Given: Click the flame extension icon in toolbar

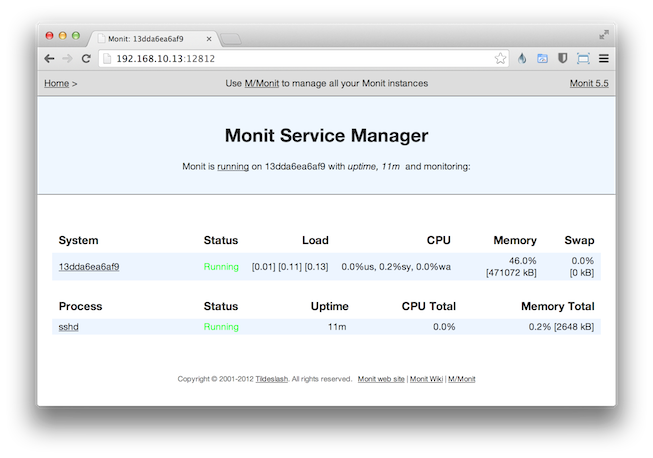Looking at the screenshot, I should (522, 59).
